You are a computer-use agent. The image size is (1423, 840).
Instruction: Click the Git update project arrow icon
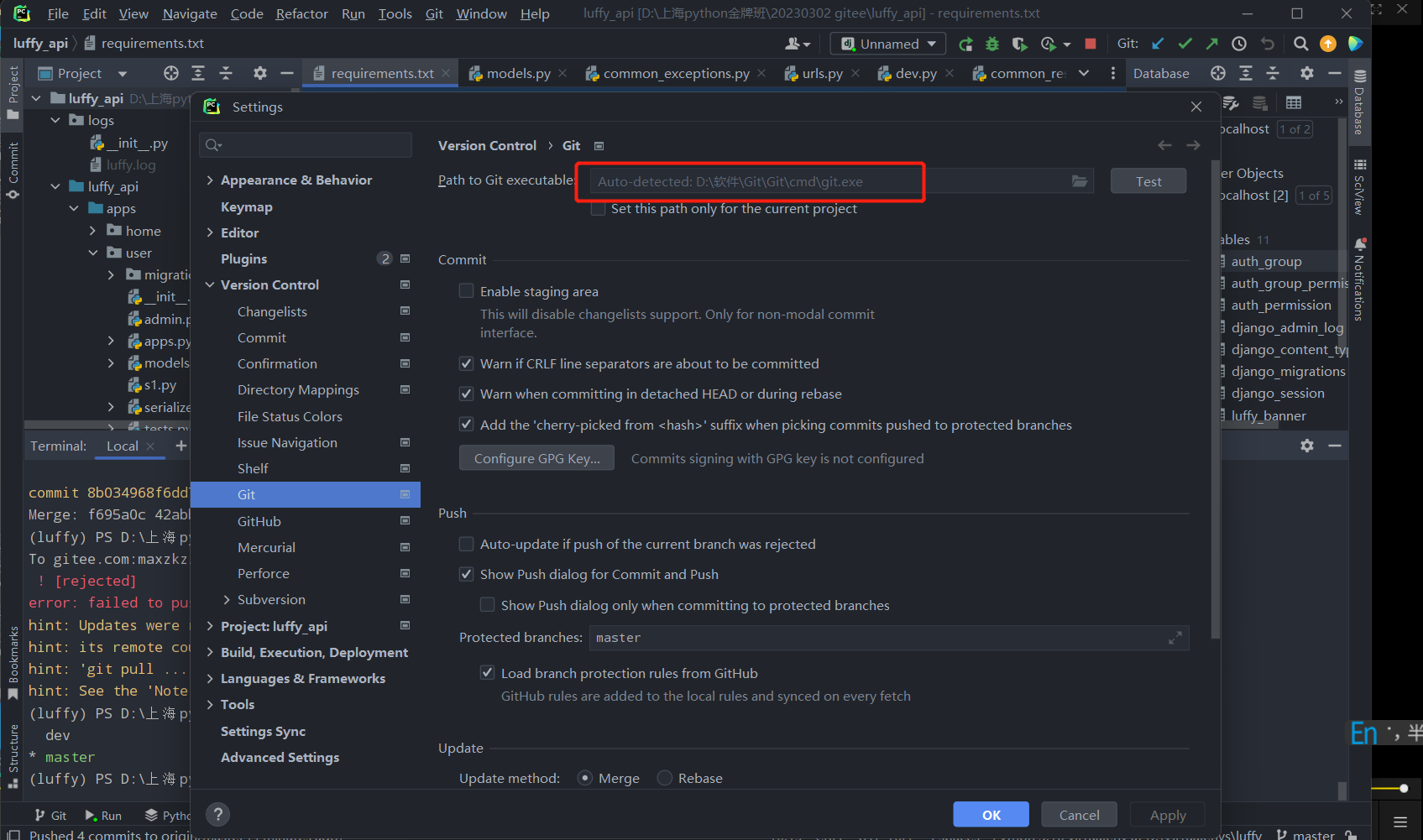1158,44
